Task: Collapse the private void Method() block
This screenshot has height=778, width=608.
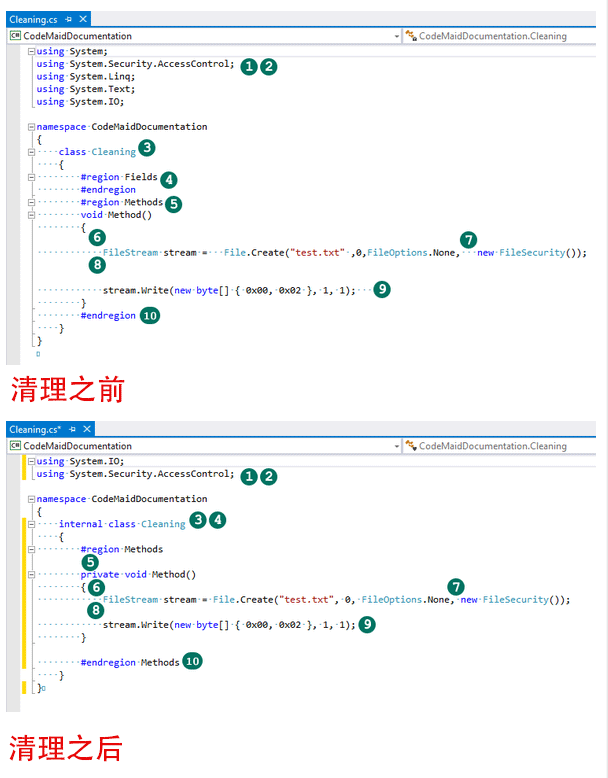Action: point(31,575)
